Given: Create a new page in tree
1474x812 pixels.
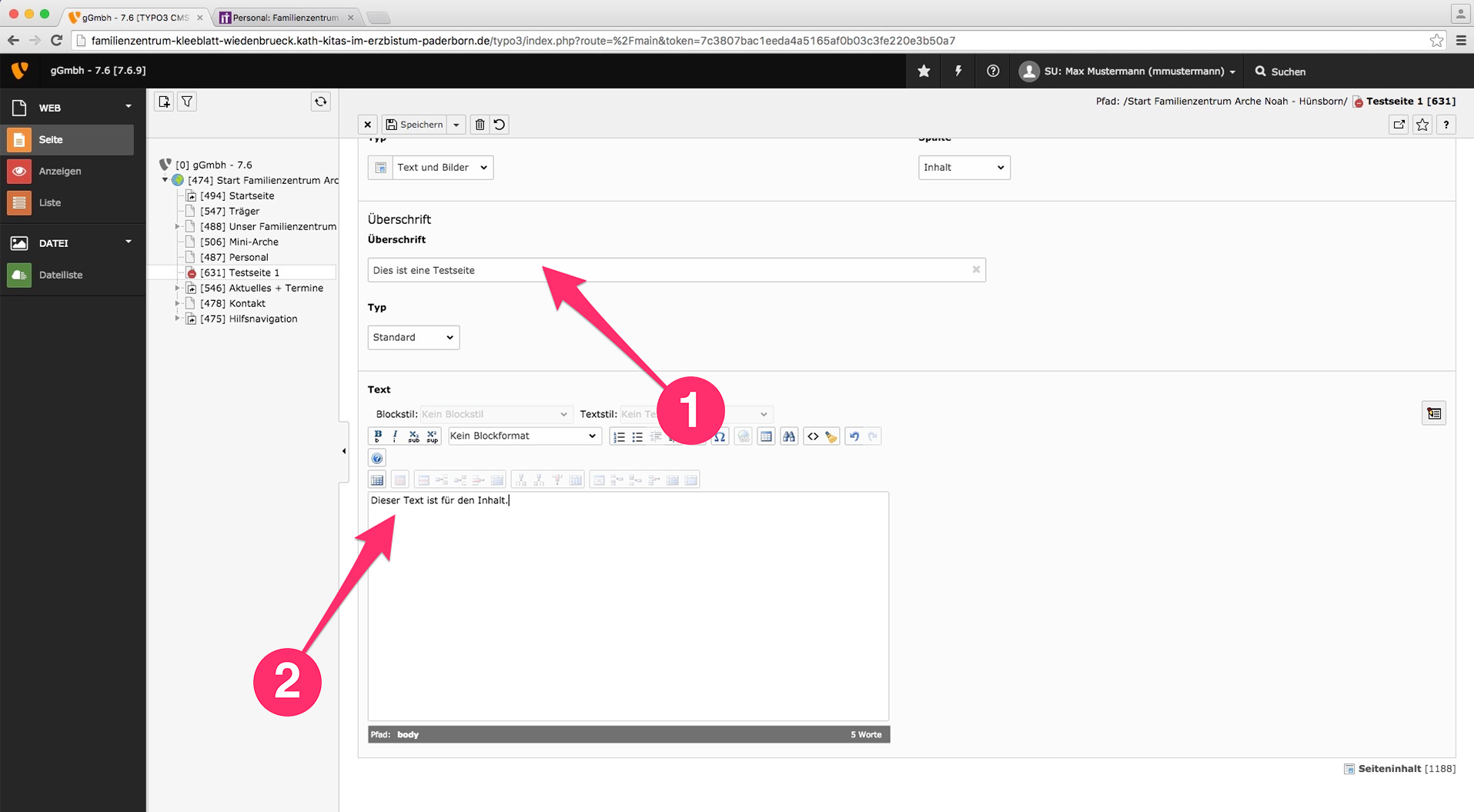Looking at the screenshot, I should (x=164, y=102).
